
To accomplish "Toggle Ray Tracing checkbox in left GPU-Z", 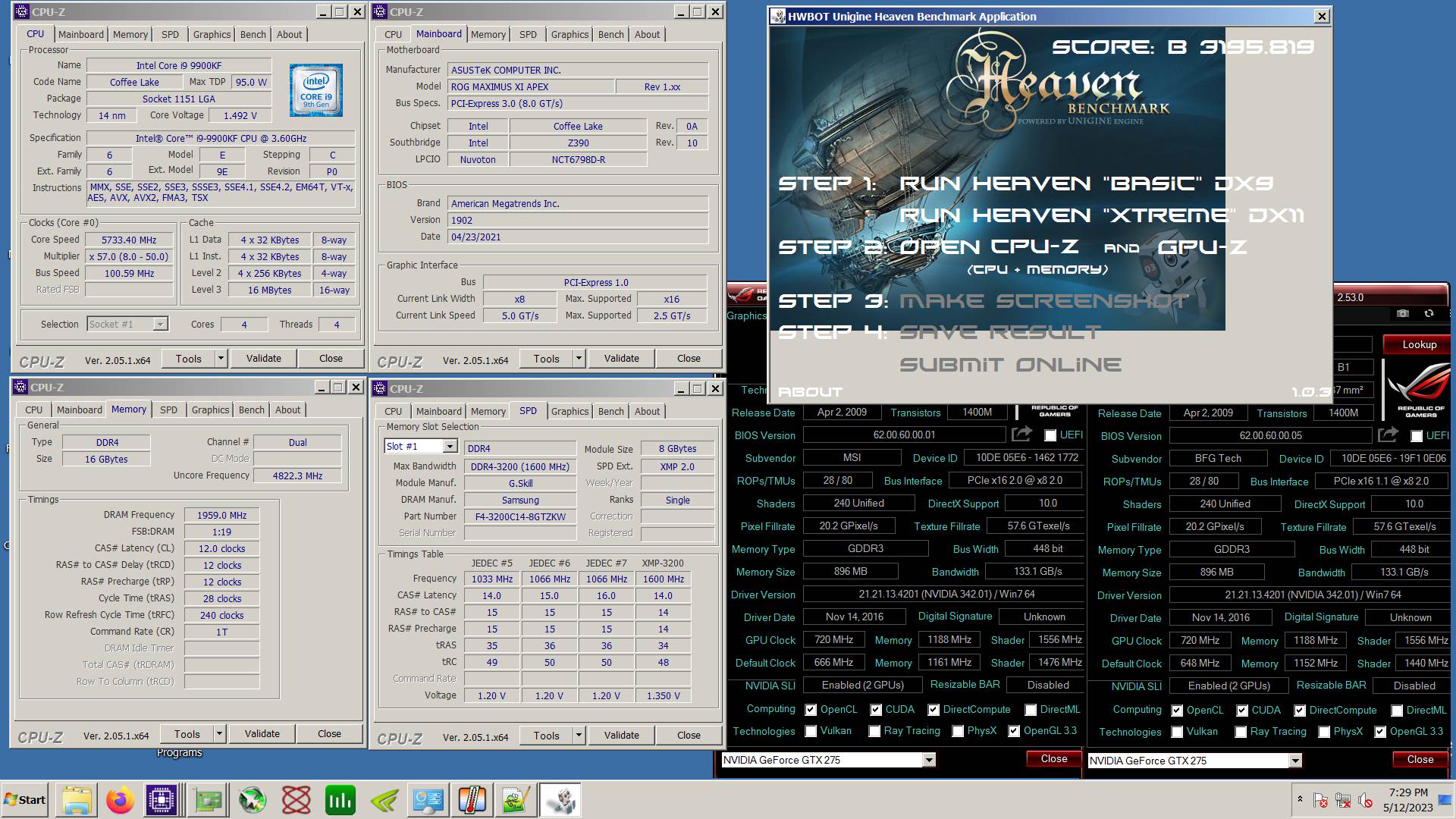I will pyautogui.click(x=874, y=731).
